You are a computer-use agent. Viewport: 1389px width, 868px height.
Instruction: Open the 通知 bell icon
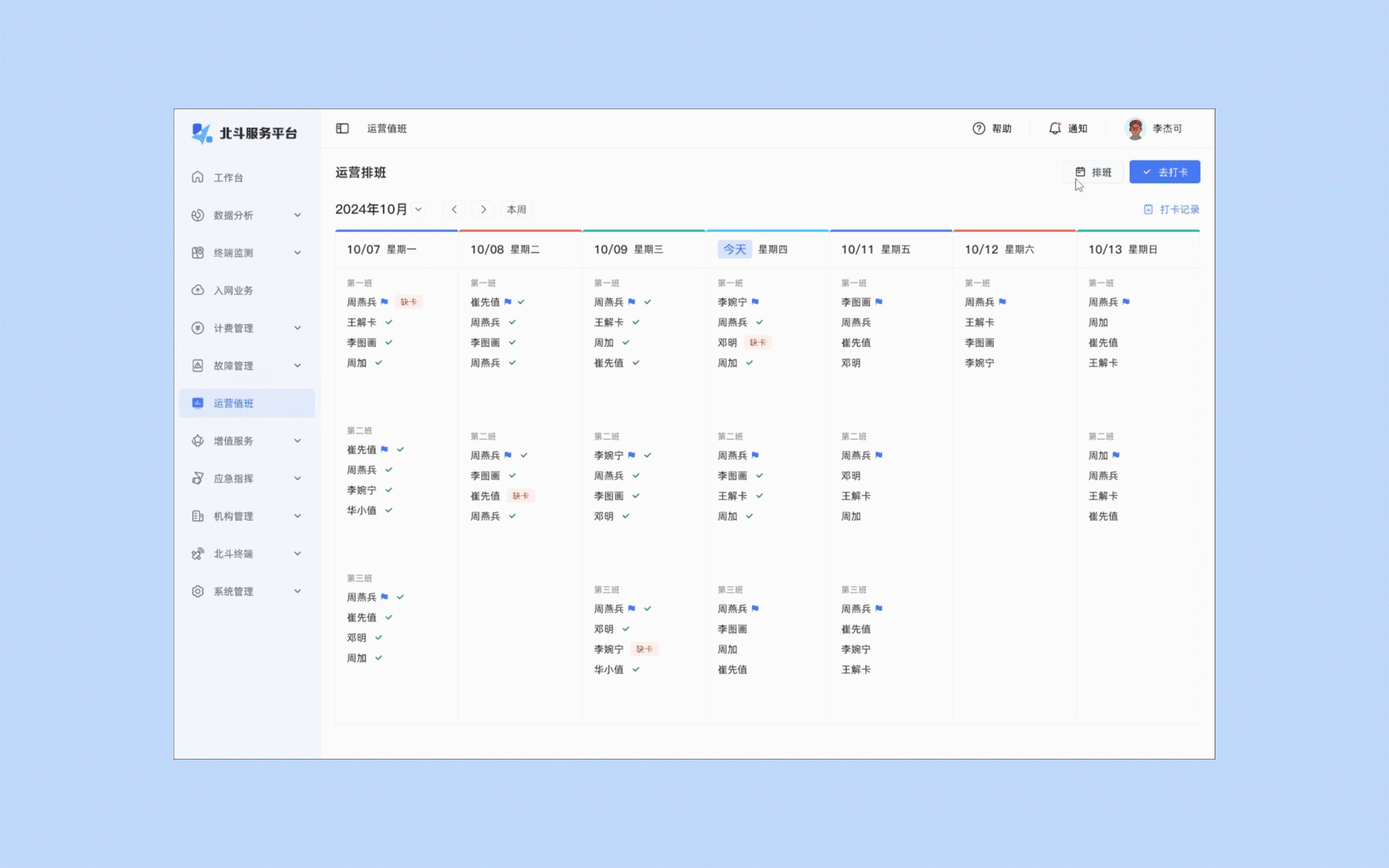1055,128
